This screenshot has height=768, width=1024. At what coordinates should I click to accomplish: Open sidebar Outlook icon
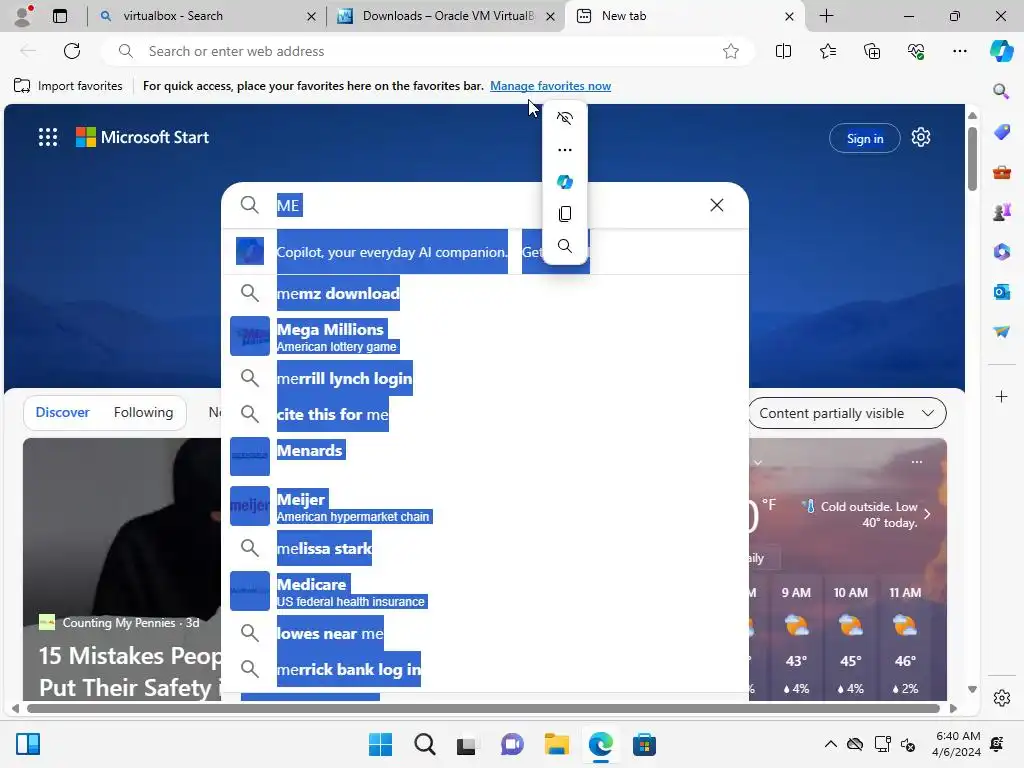point(1001,291)
